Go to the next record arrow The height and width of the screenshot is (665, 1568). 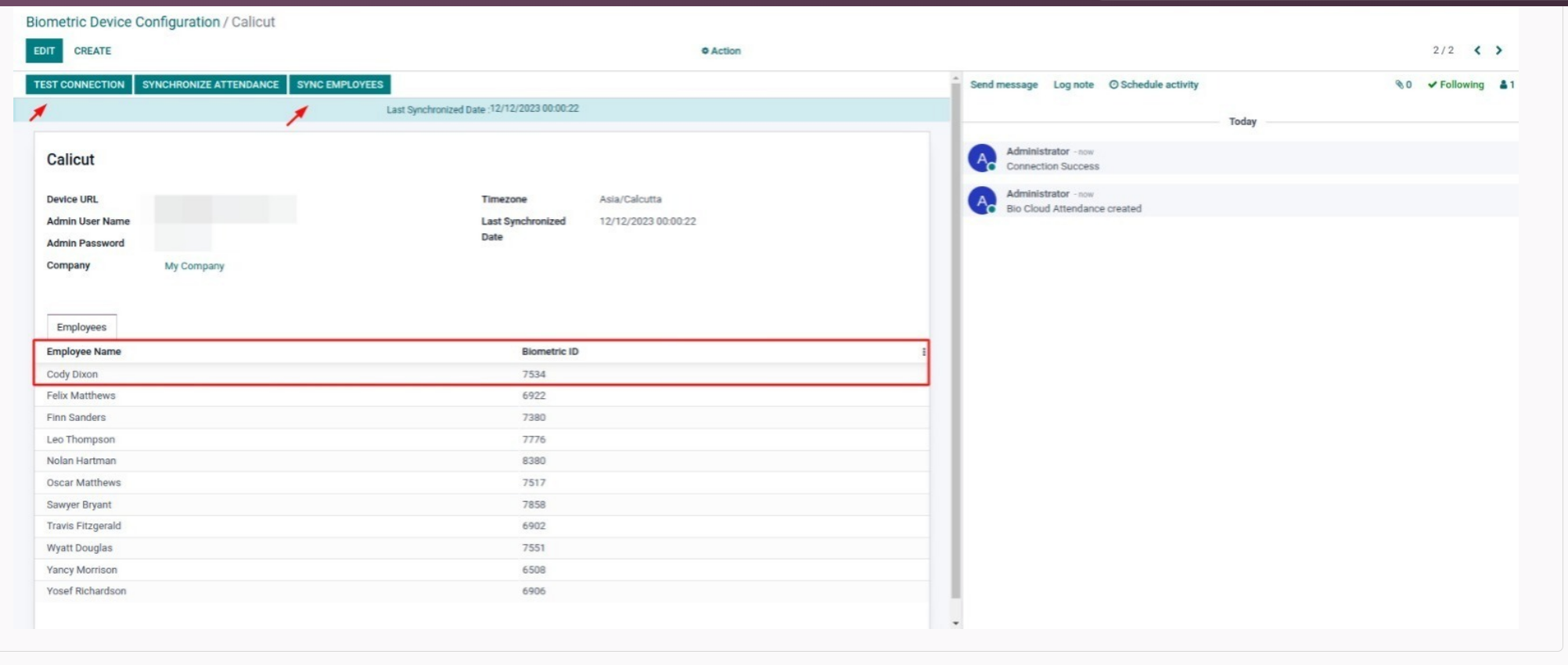click(1499, 50)
